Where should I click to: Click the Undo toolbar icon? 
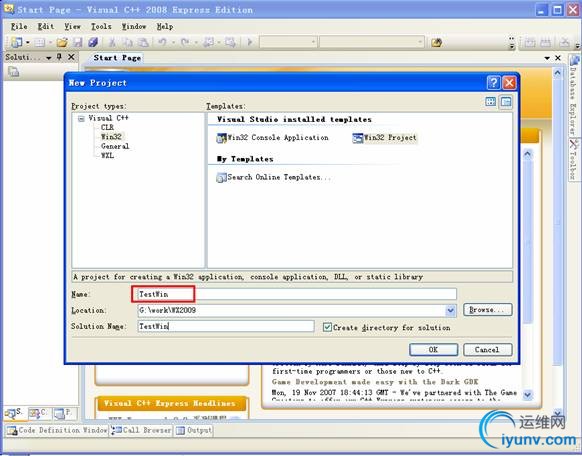(162, 42)
